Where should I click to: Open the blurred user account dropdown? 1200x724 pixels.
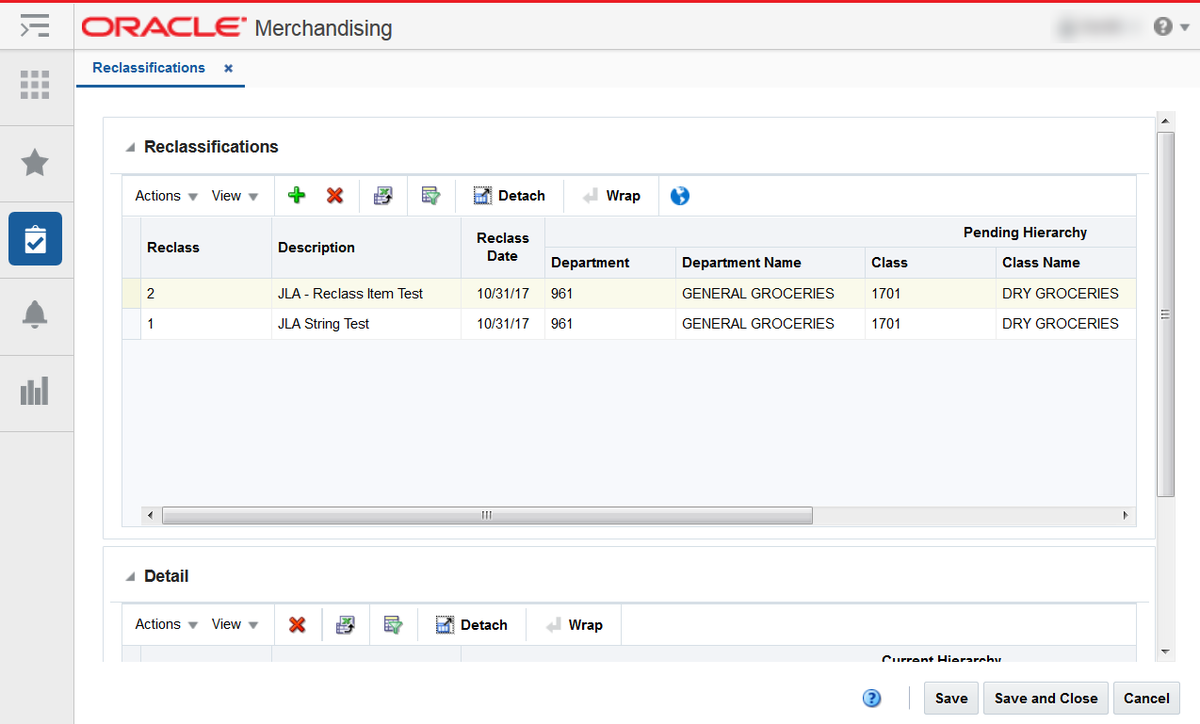coord(1098,27)
